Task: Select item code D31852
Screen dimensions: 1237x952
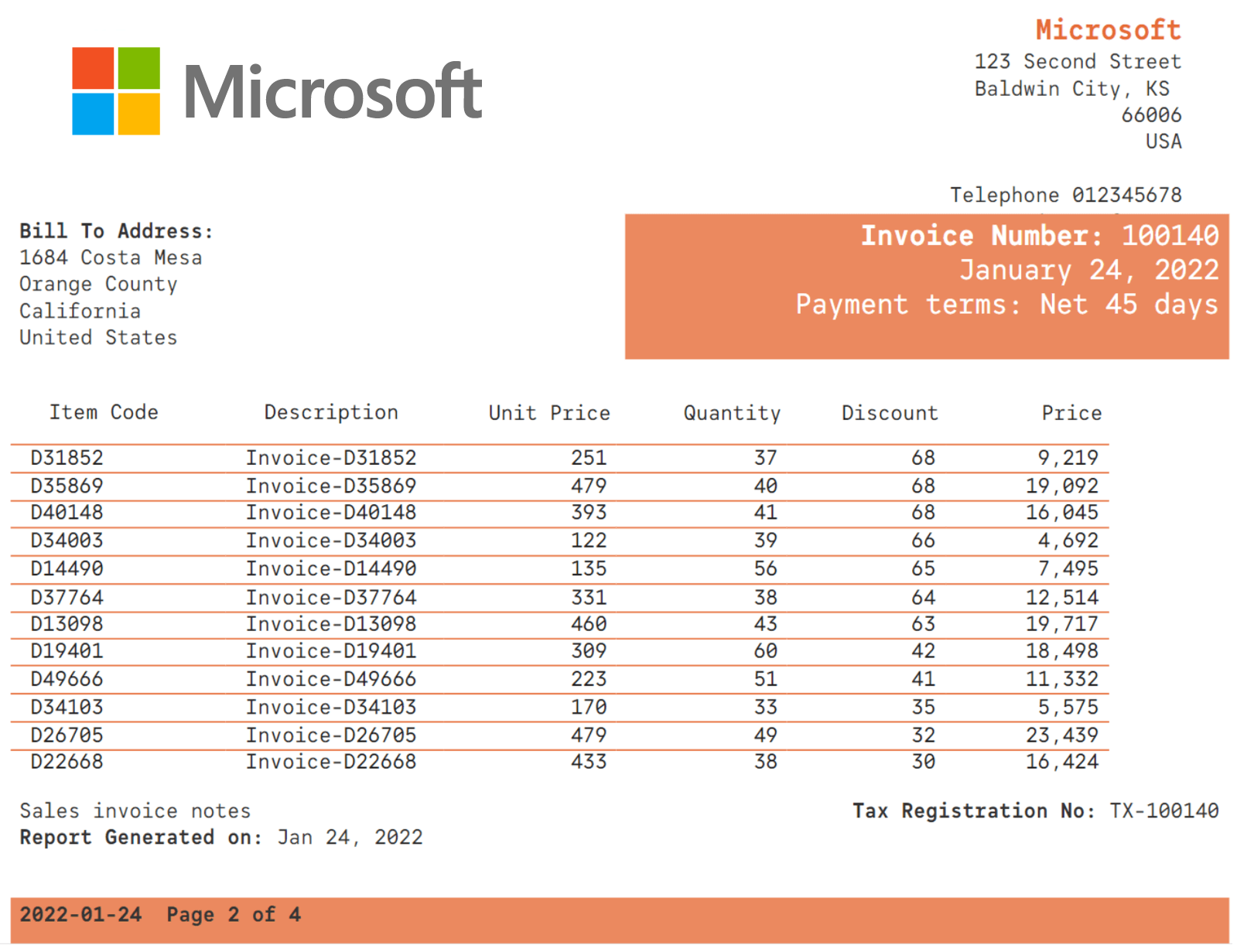Action: click(x=67, y=458)
